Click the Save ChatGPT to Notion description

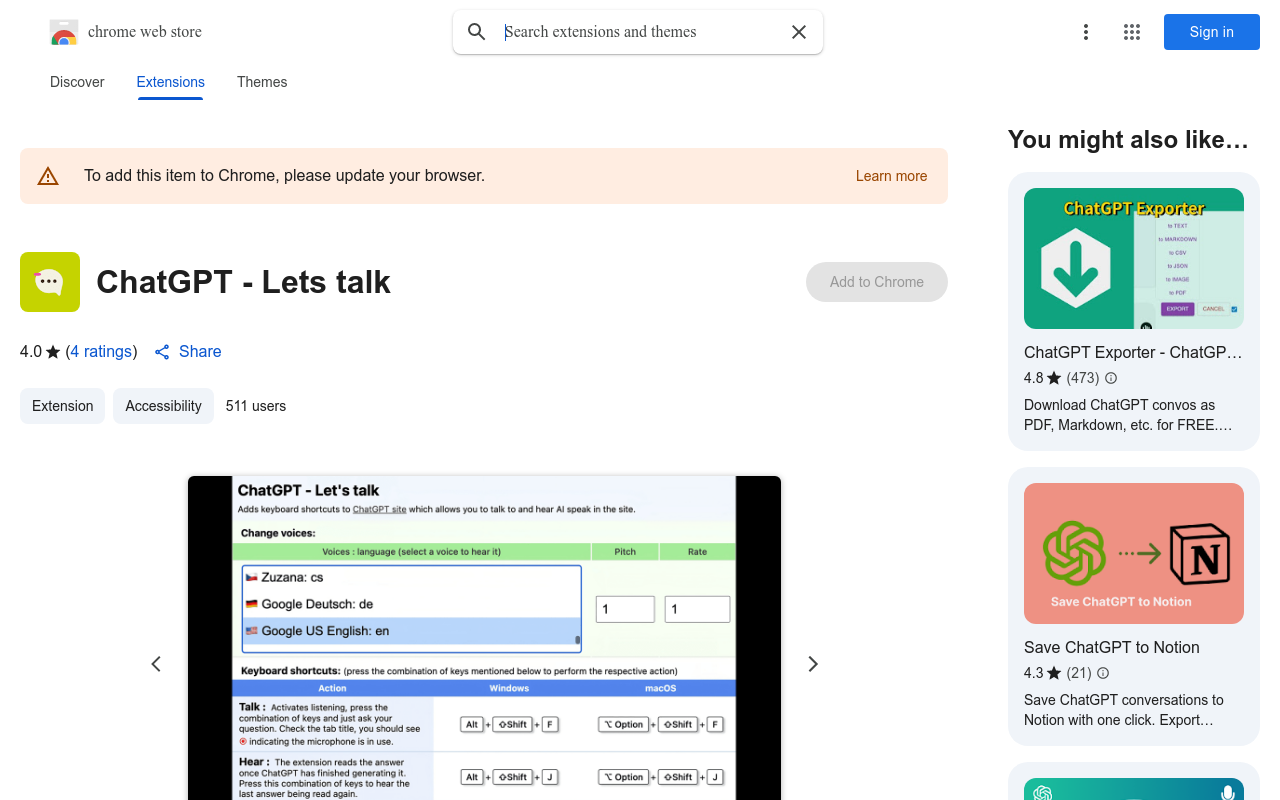[x=1124, y=710]
